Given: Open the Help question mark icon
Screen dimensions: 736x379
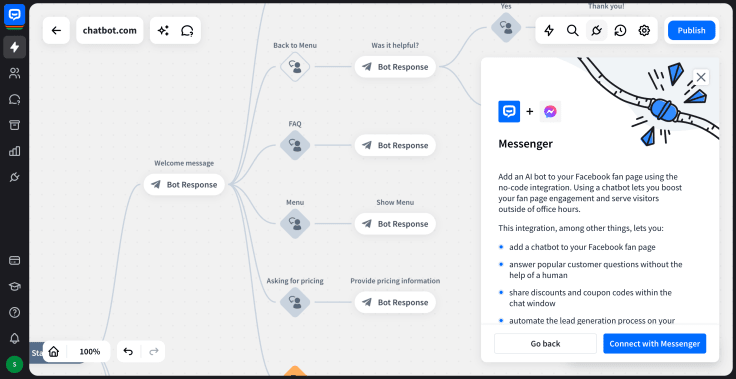Looking at the screenshot, I should click(x=15, y=312).
